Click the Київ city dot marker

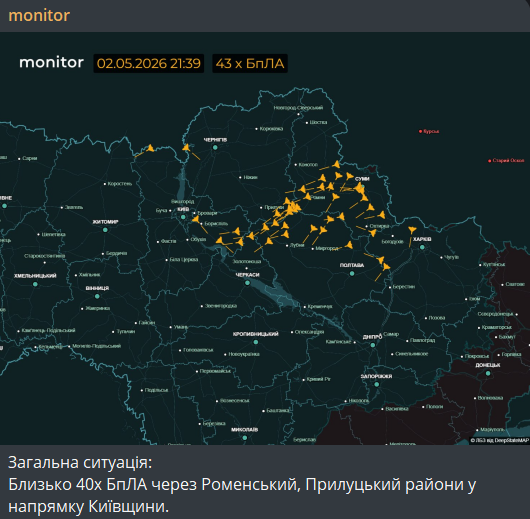coord(183,217)
